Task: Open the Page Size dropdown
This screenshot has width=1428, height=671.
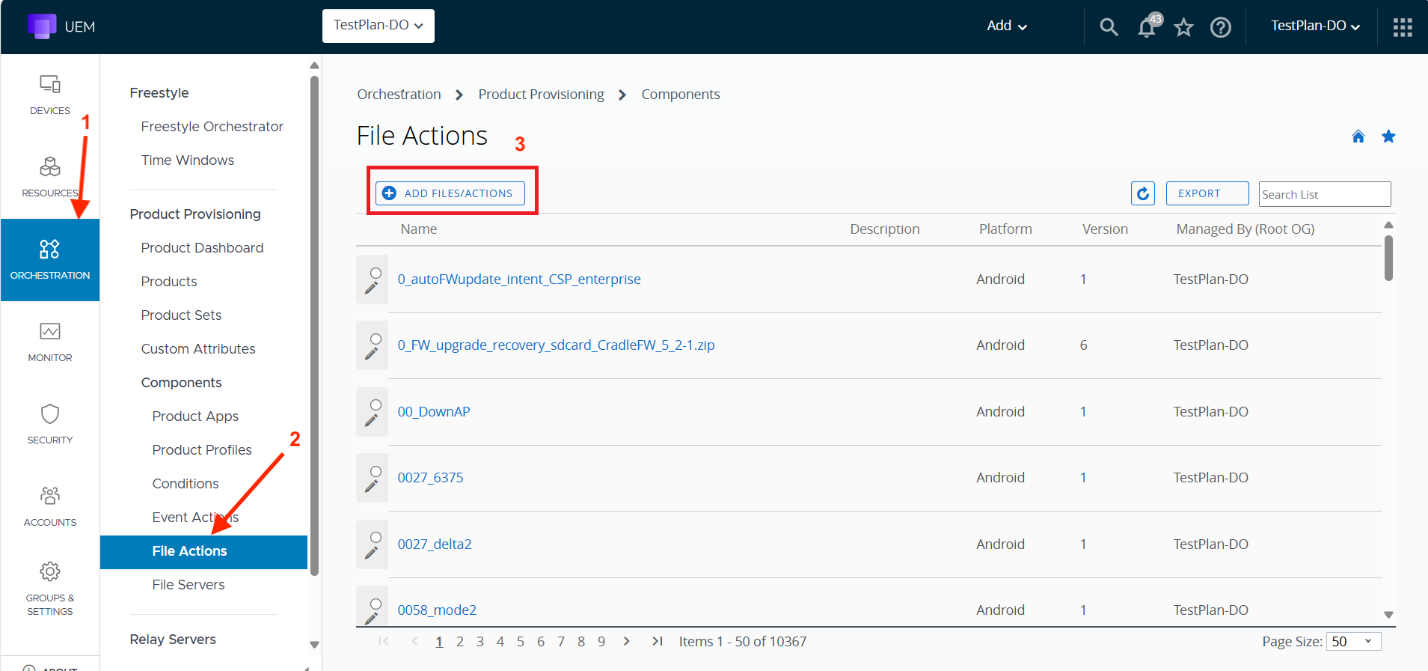Action: tap(1354, 641)
